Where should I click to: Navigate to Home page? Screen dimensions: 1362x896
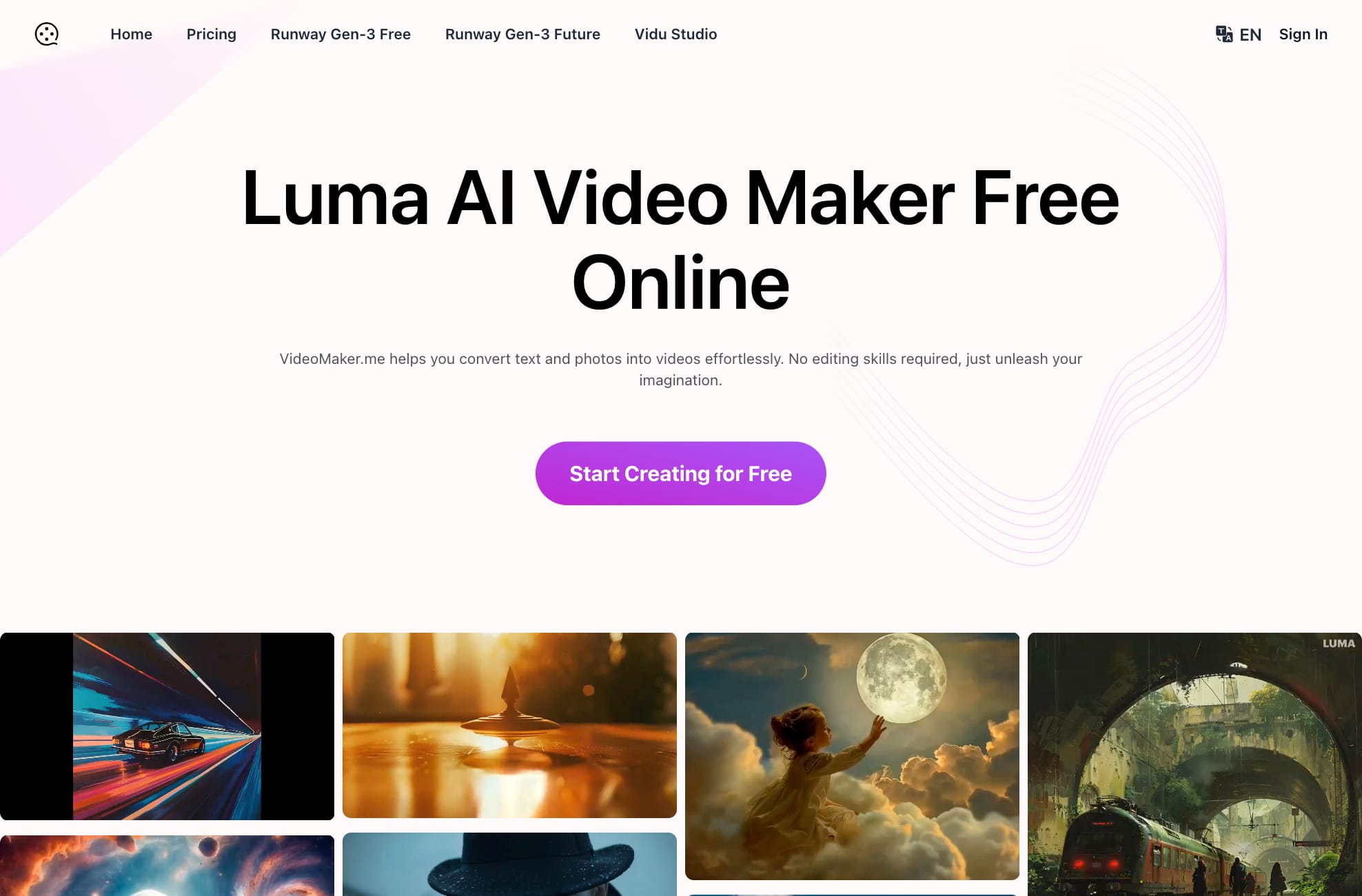[131, 34]
